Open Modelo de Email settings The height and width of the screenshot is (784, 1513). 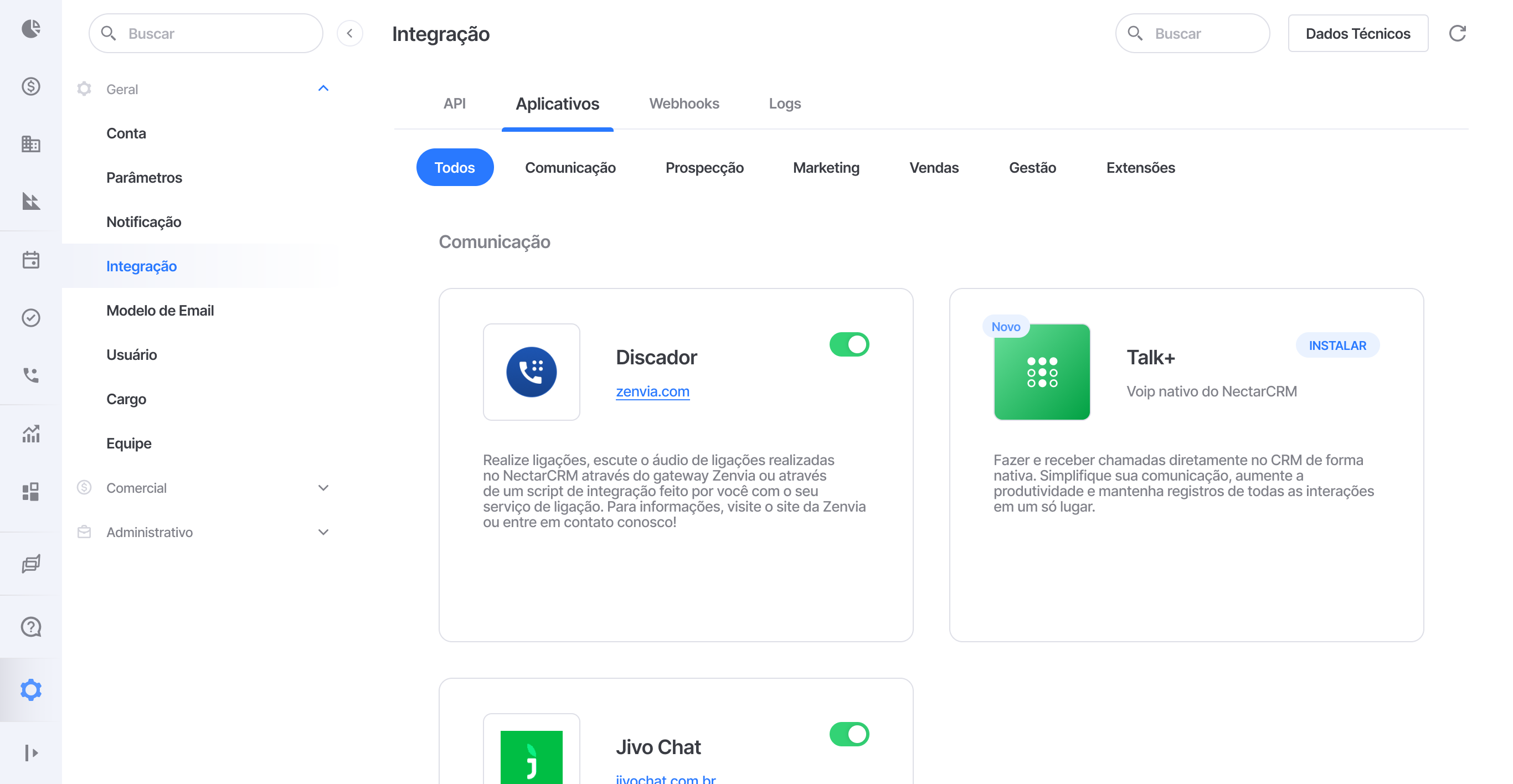click(x=159, y=311)
